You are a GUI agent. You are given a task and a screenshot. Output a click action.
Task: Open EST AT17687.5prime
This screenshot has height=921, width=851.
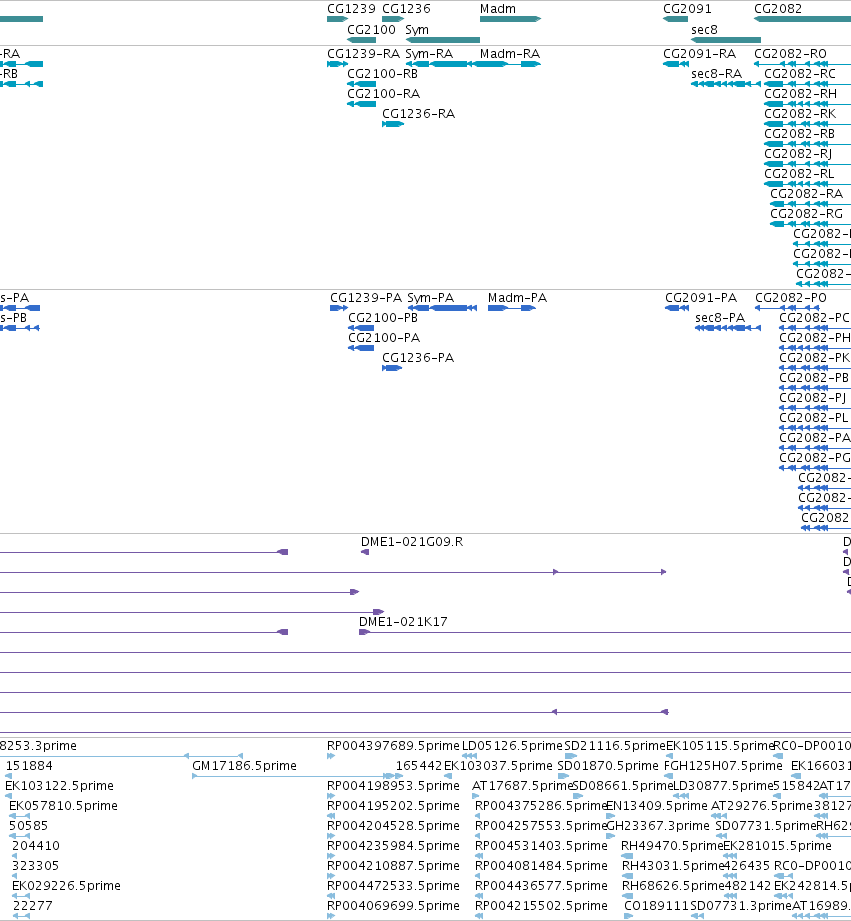coord(522,786)
